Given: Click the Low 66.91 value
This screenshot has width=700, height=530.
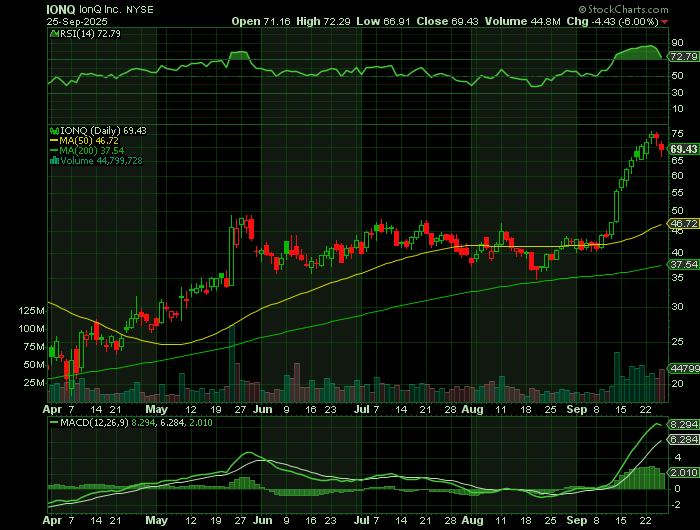Looking at the screenshot, I should 383,21.
